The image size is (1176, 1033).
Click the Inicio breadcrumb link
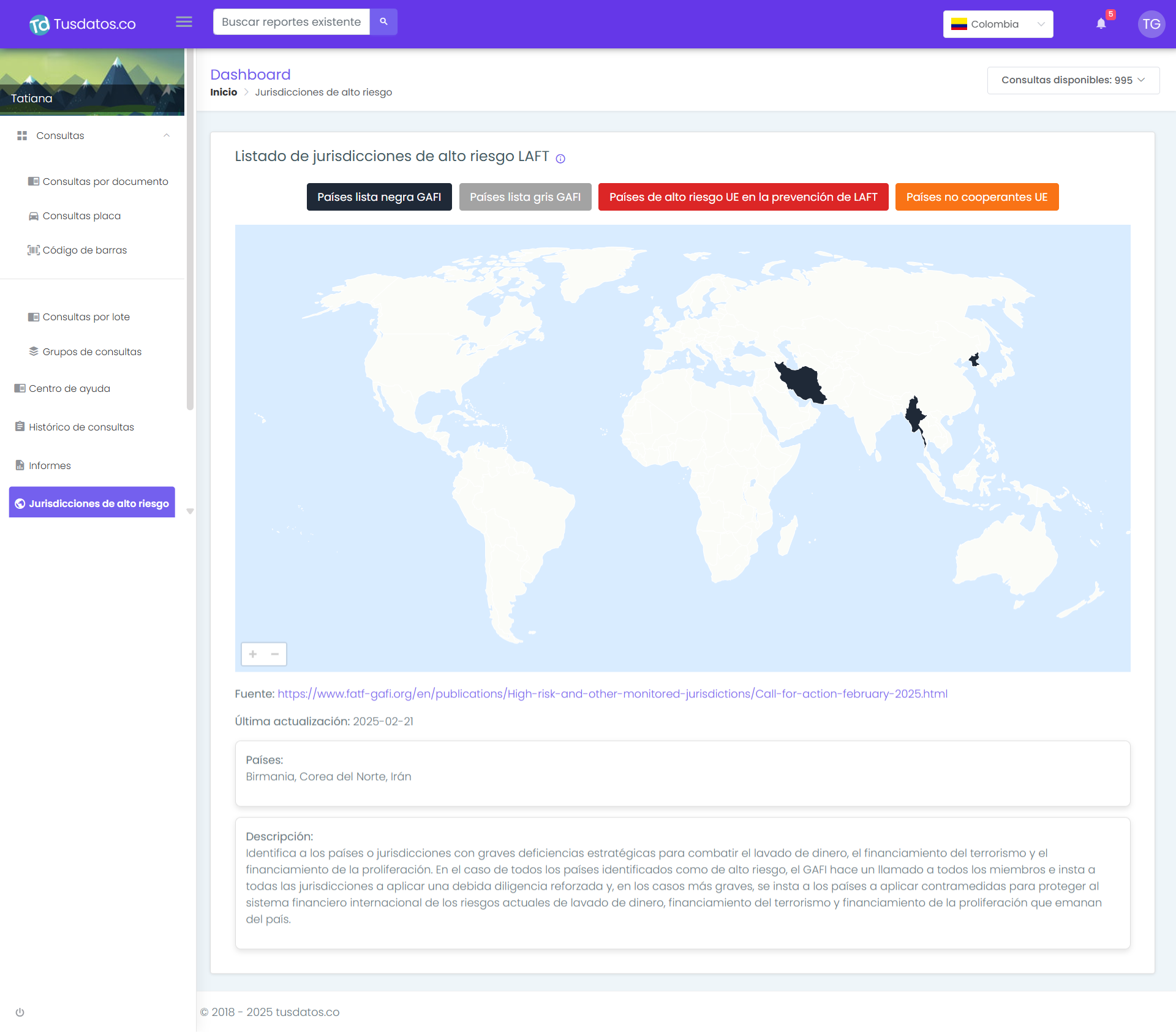(x=224, y=92)
